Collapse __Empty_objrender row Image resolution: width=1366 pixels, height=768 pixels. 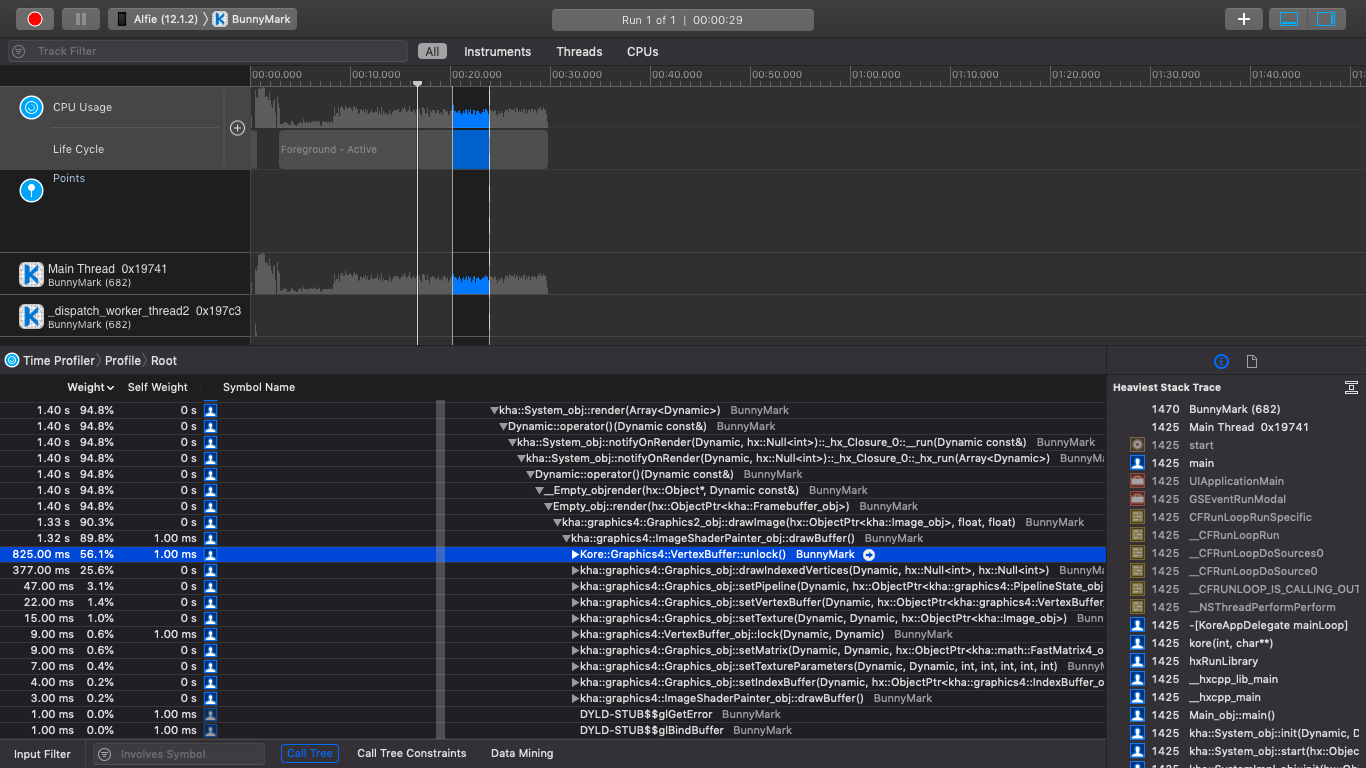[x=539, y=491]
